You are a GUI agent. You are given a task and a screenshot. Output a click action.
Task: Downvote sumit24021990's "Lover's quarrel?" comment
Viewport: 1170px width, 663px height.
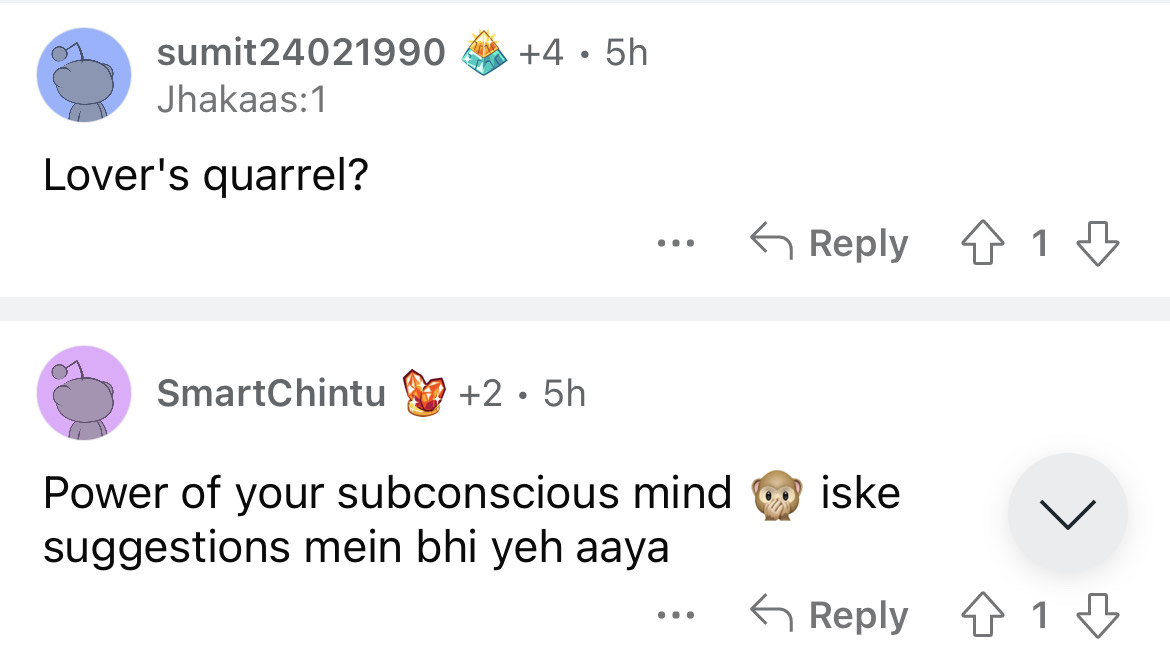click(1097, 243)
